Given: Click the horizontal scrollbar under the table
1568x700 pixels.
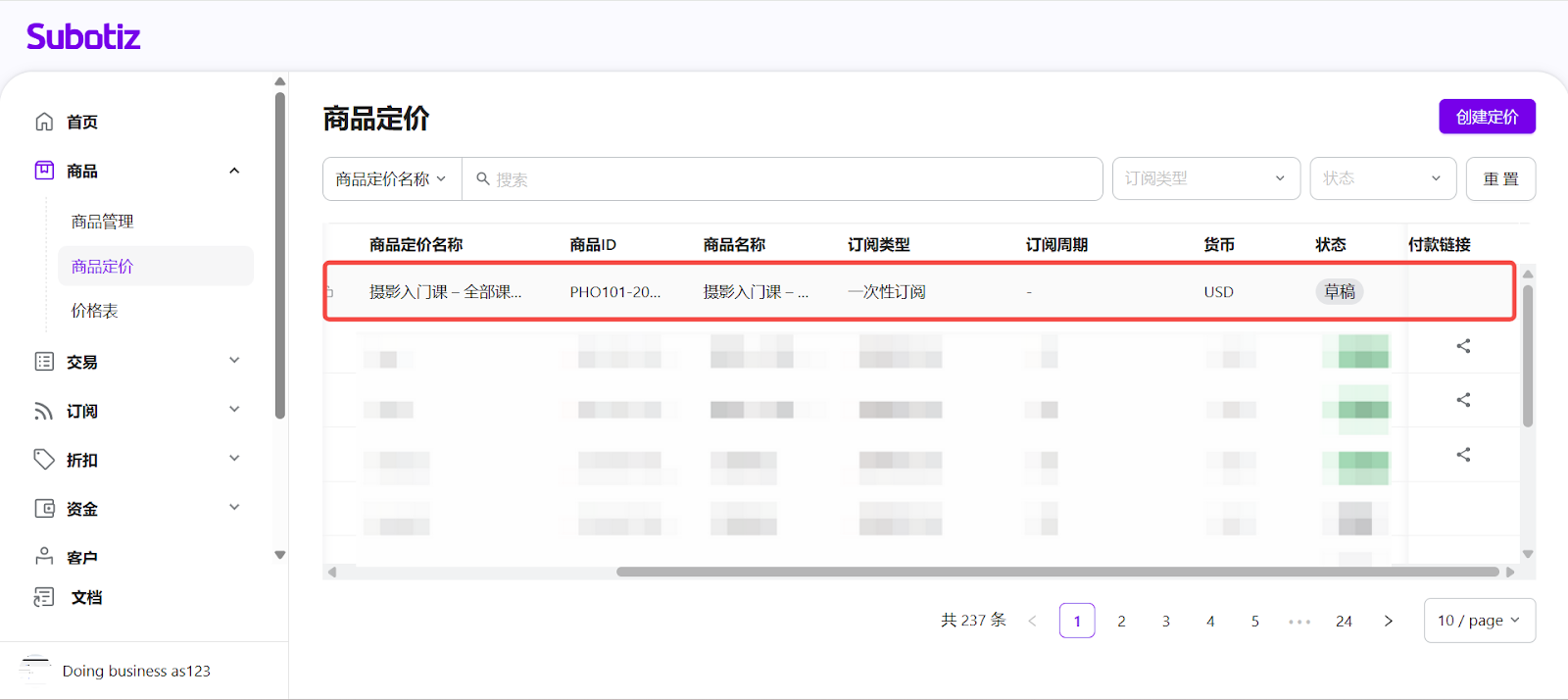Looking at the screenshot, I should 1056,572.
